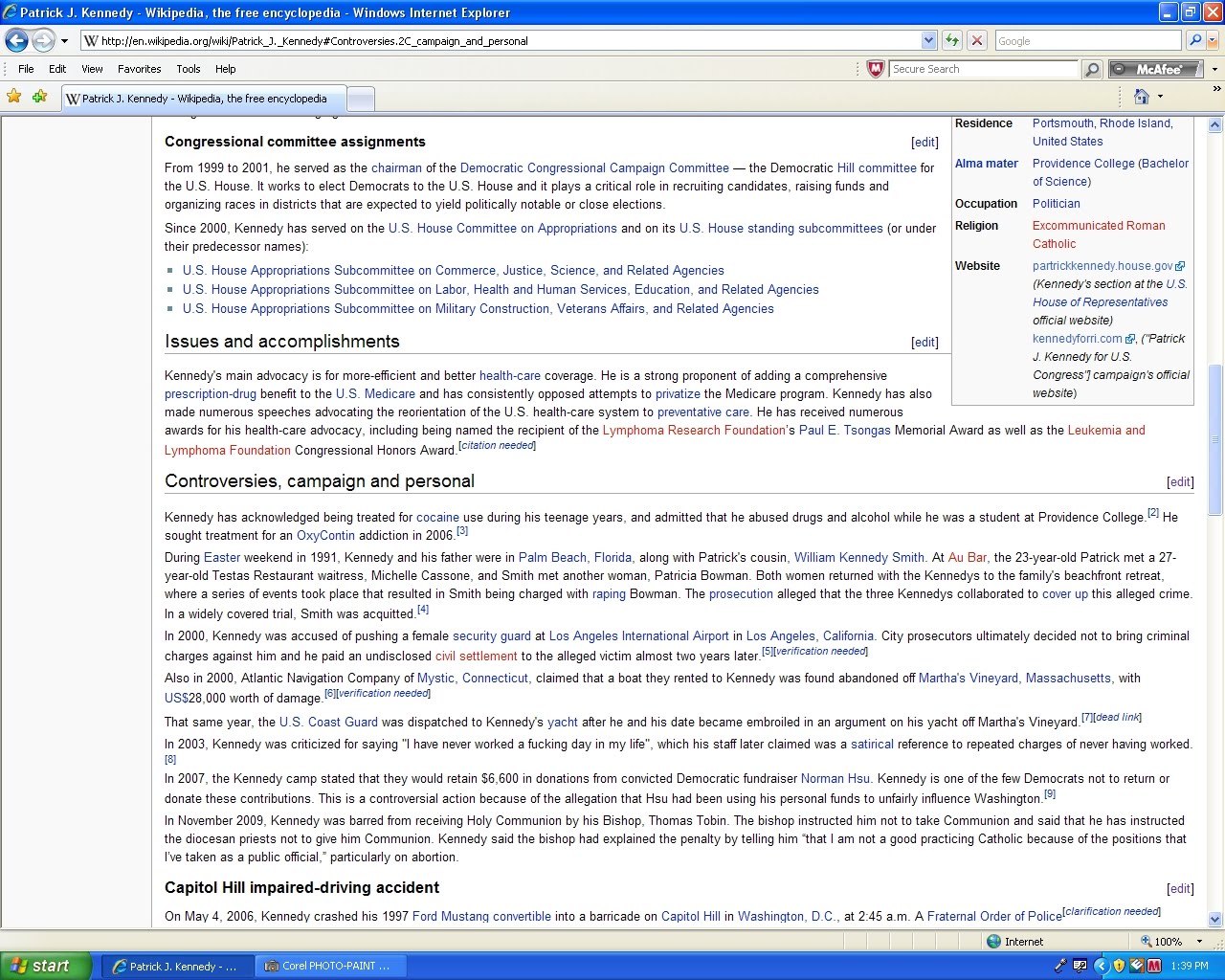
Task: Click the Add to Favorites icon
Action: click(x=39, y=97)
